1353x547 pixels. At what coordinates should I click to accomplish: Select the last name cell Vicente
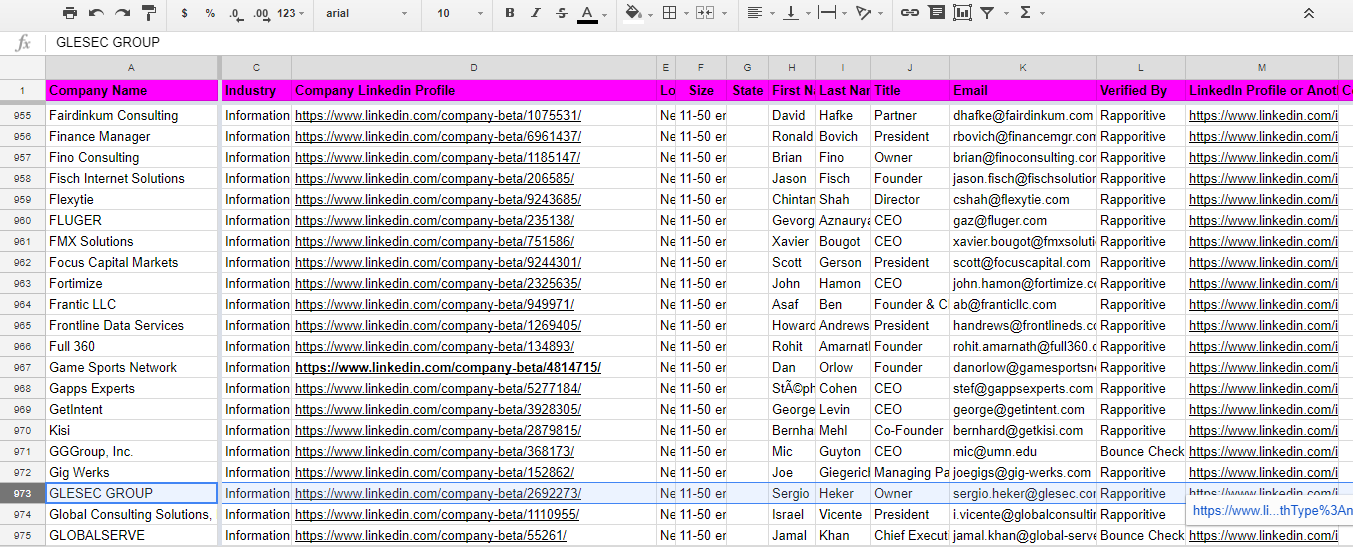click(843, 514)
